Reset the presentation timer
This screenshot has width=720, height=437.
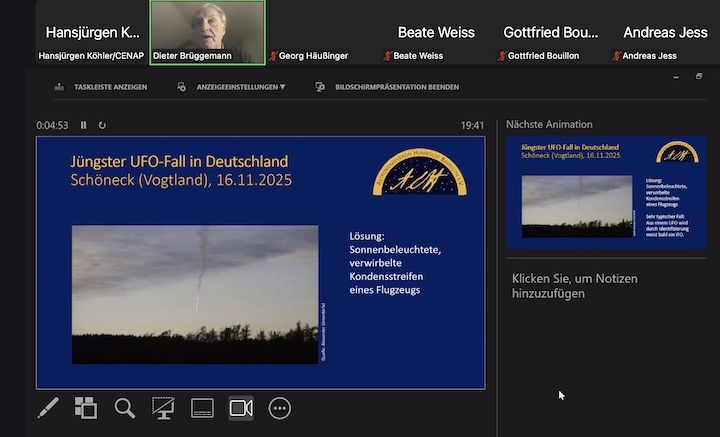tap(102, 125)
